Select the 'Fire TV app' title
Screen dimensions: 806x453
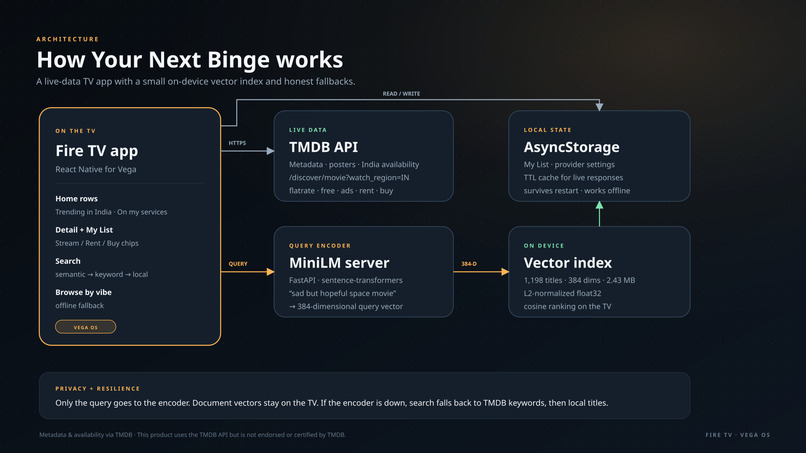[x=97, y=151]
